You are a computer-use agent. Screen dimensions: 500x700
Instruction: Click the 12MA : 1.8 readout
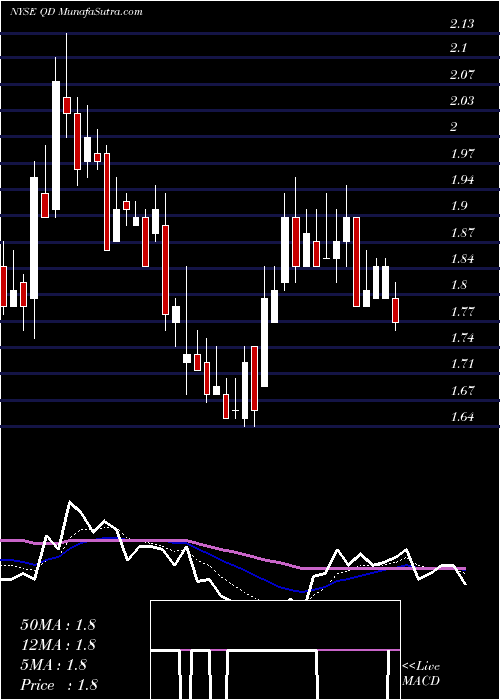(58, 645)
